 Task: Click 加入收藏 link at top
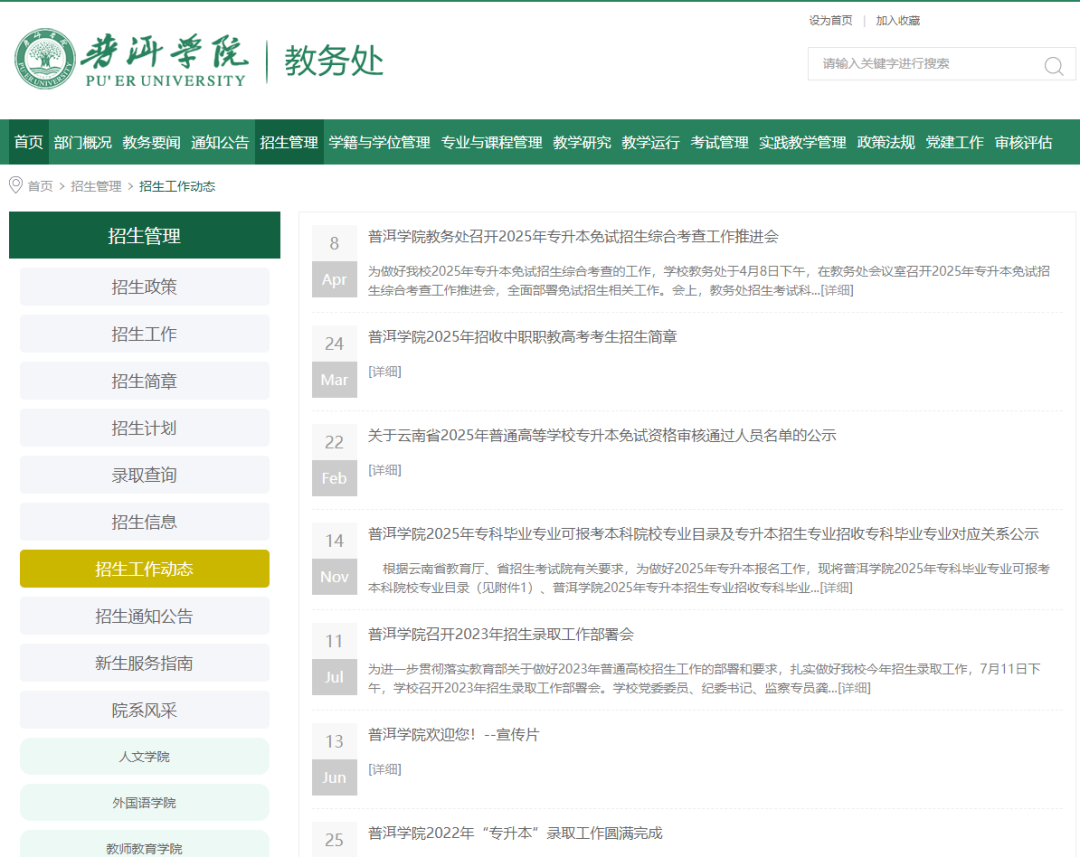[x=897, y=21]
